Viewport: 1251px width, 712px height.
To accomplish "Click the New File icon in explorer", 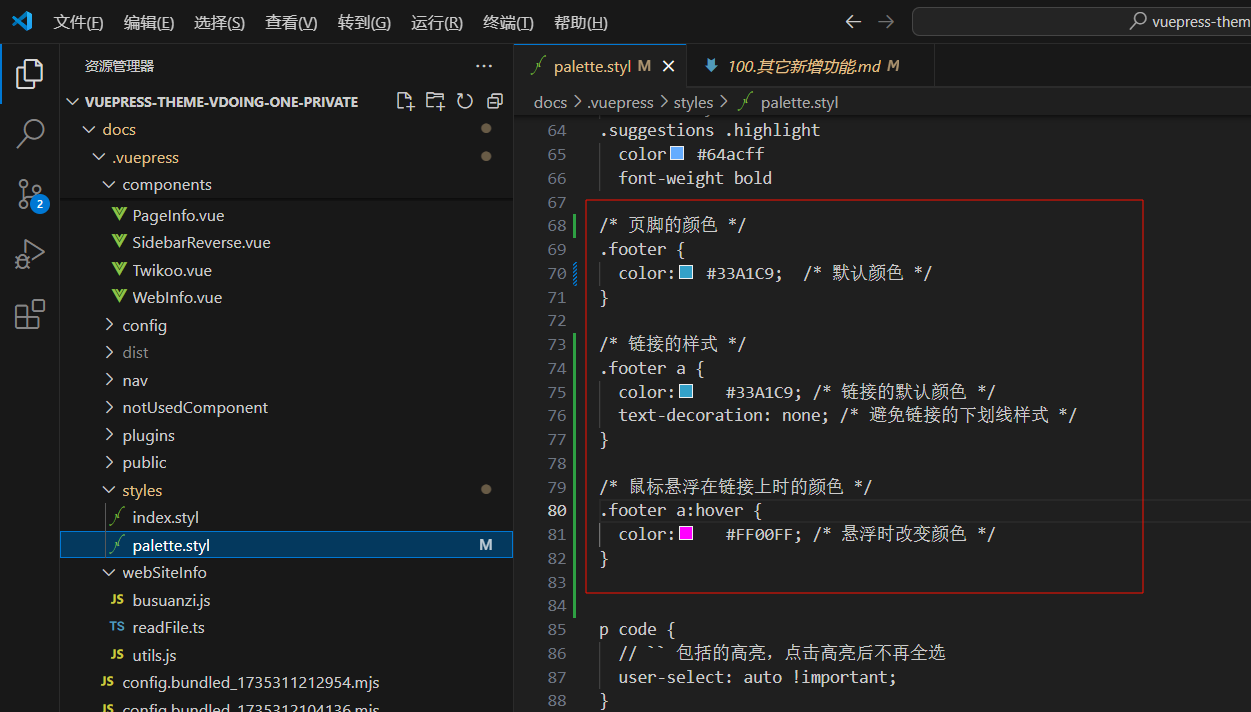I will point(405,101).
